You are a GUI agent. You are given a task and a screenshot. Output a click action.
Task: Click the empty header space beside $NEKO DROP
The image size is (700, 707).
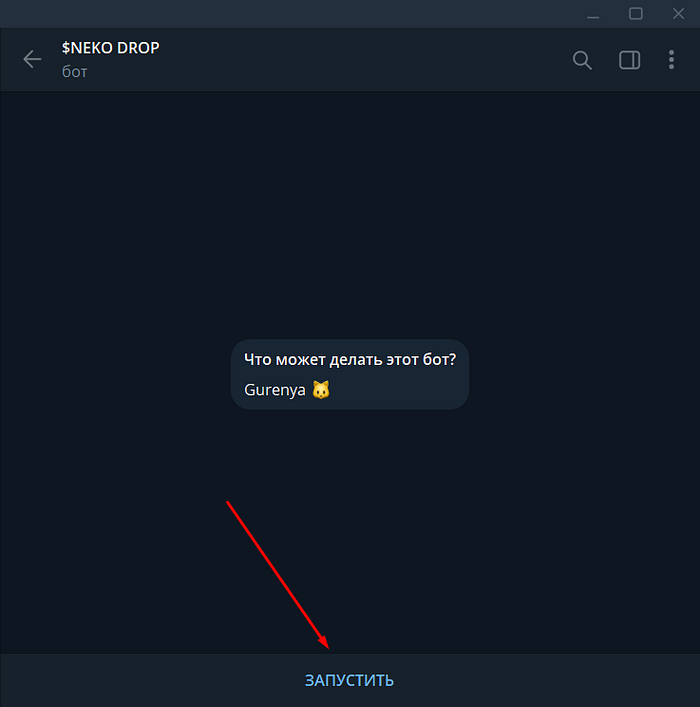pos(361,60)
